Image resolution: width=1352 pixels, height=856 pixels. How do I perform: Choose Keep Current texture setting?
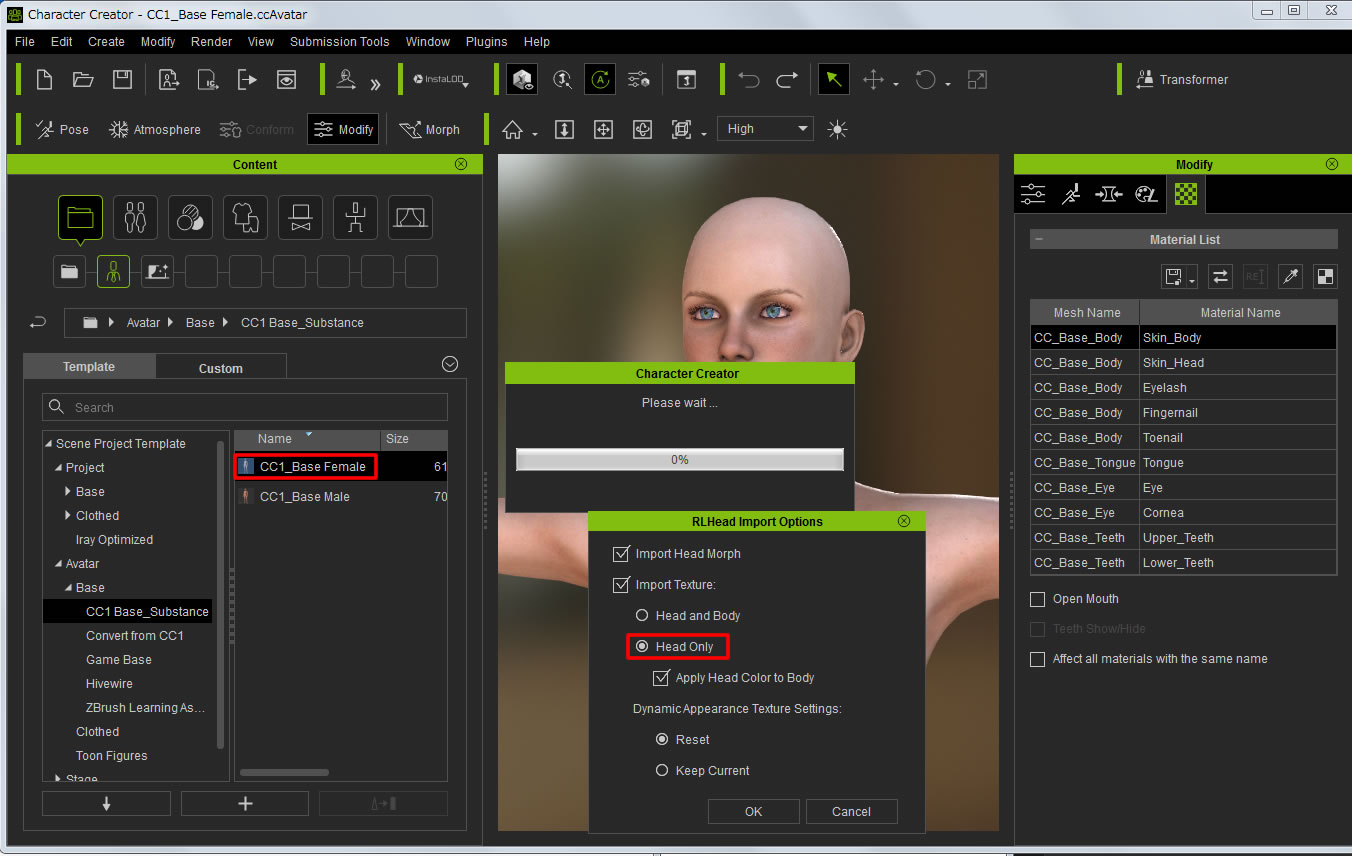pyautogui.click(x=661, y=771)
